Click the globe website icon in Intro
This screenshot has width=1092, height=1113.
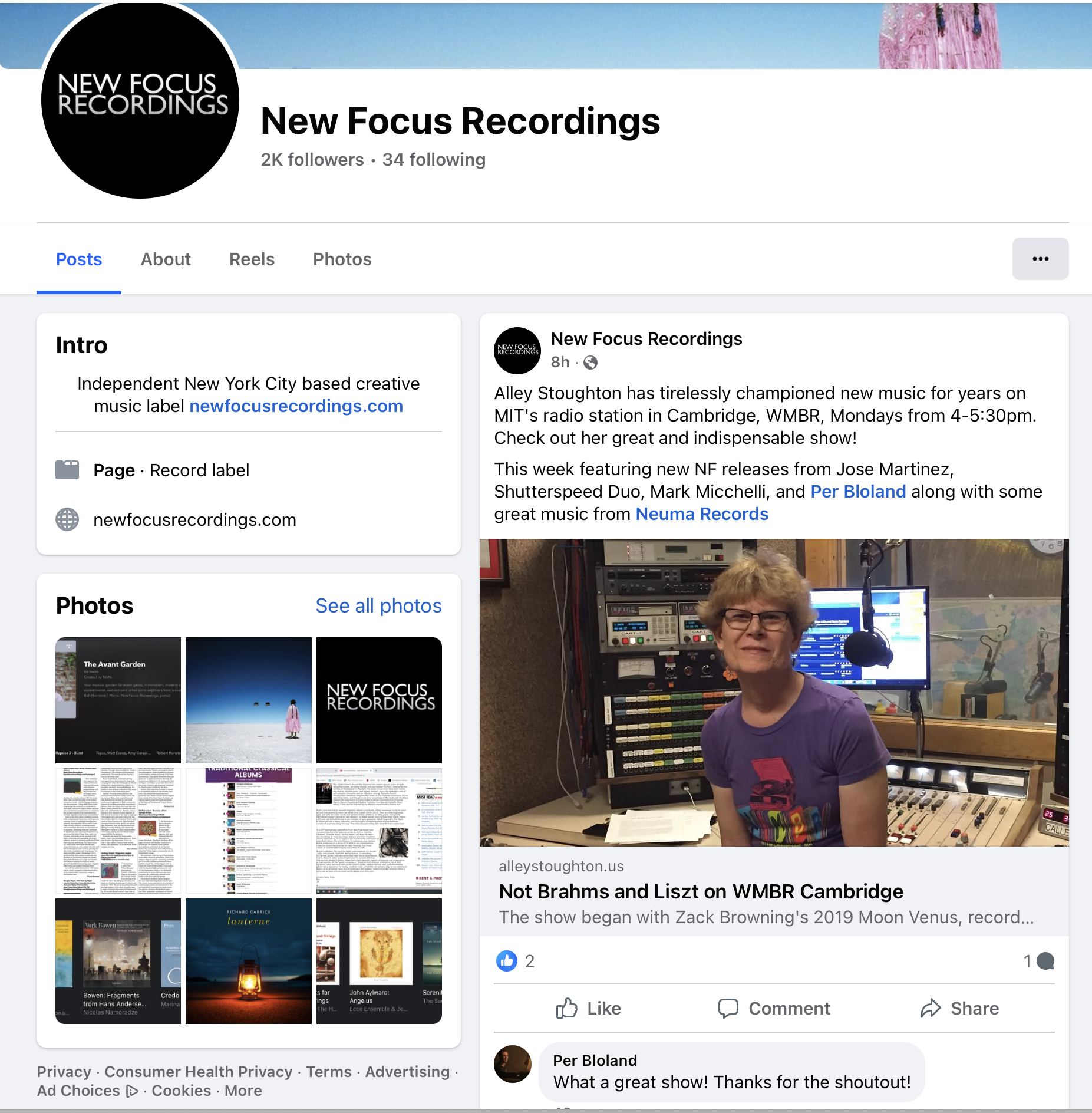[67, 519]
